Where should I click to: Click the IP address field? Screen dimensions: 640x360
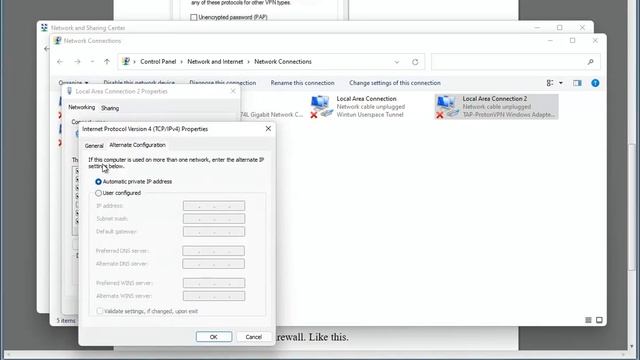[x=214, y=206]
